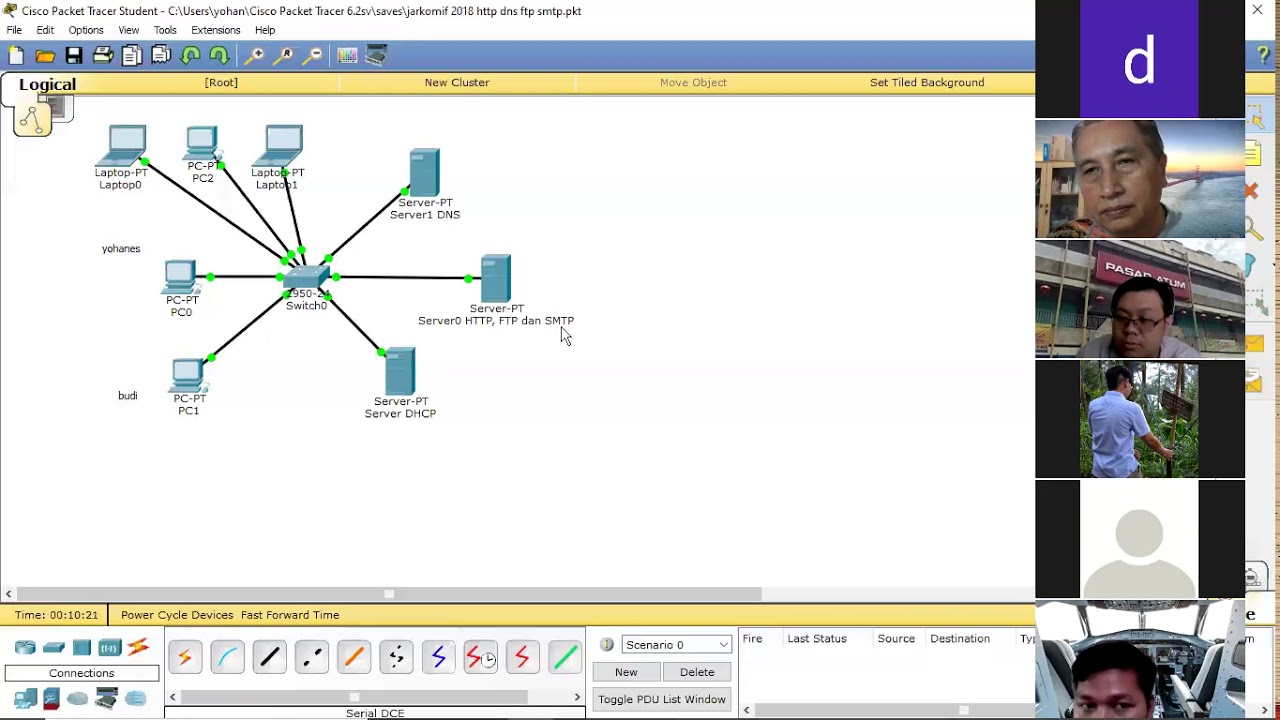Select the Routers device category

(26, 647)
